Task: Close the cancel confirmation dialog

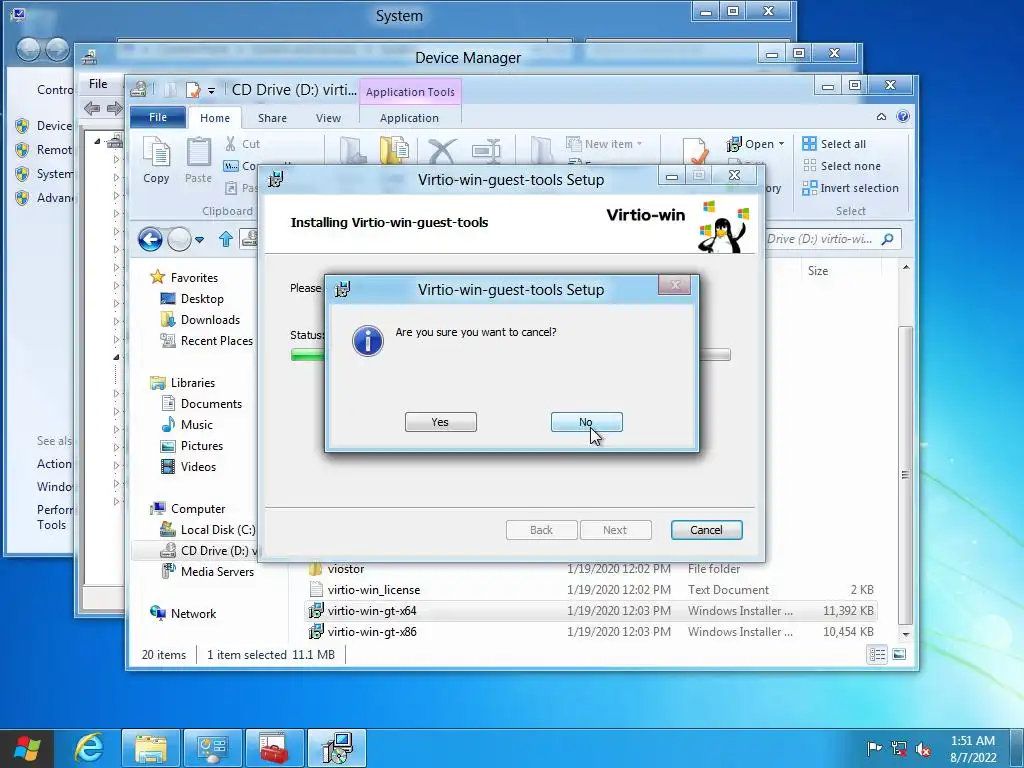Action: point(675,285)
